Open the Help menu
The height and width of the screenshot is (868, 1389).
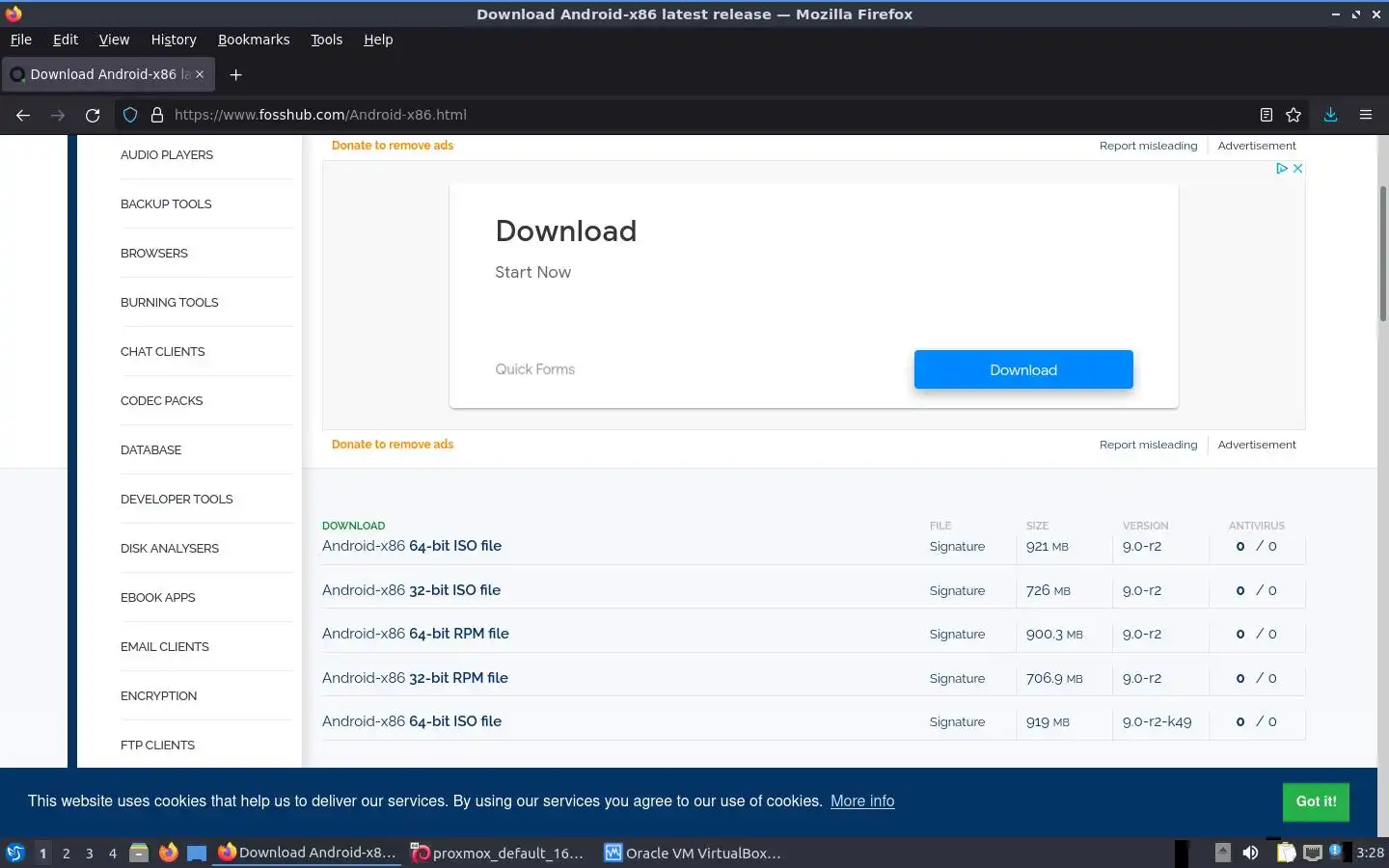point(378,40)
